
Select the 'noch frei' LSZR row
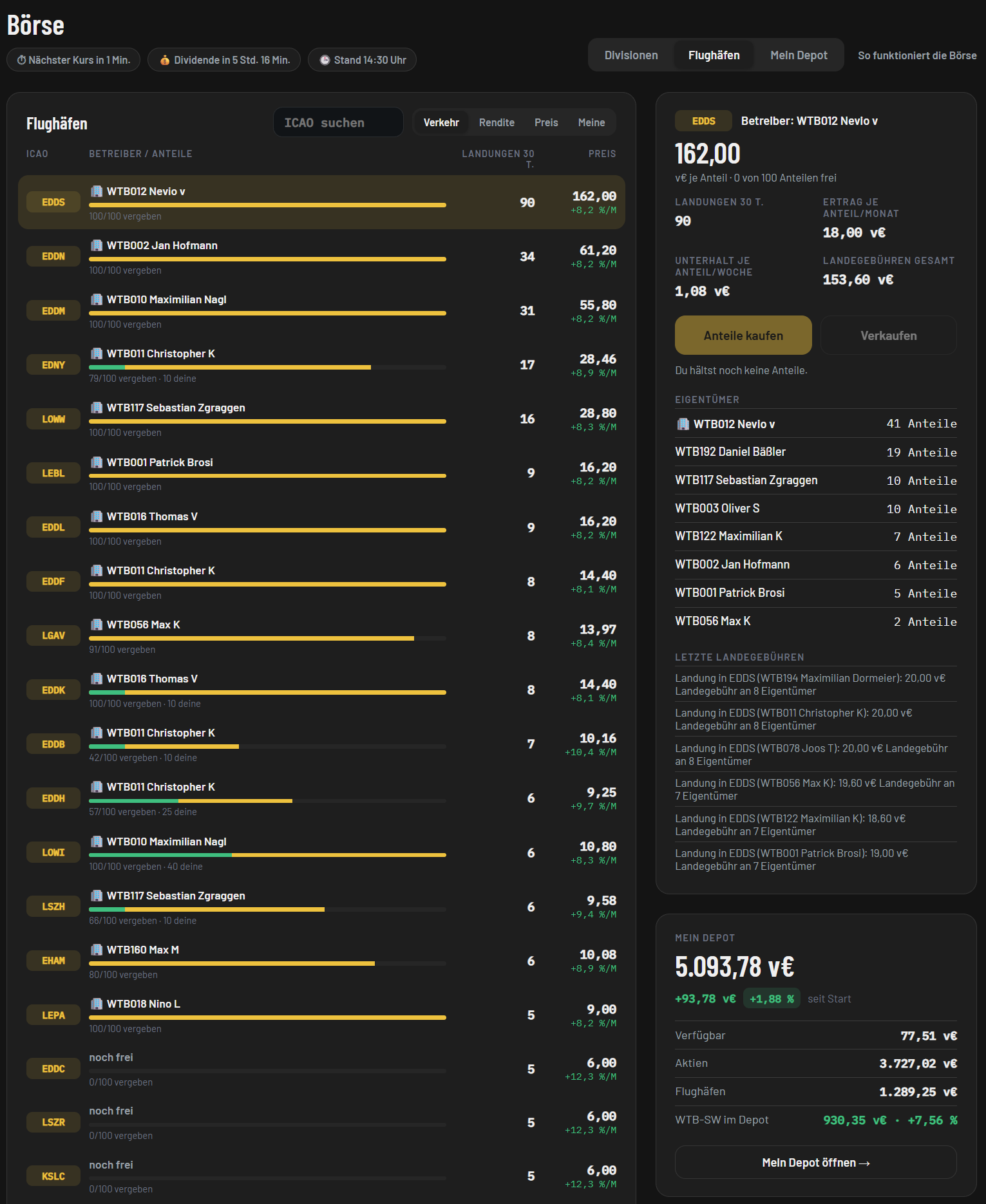(321, 1122)
